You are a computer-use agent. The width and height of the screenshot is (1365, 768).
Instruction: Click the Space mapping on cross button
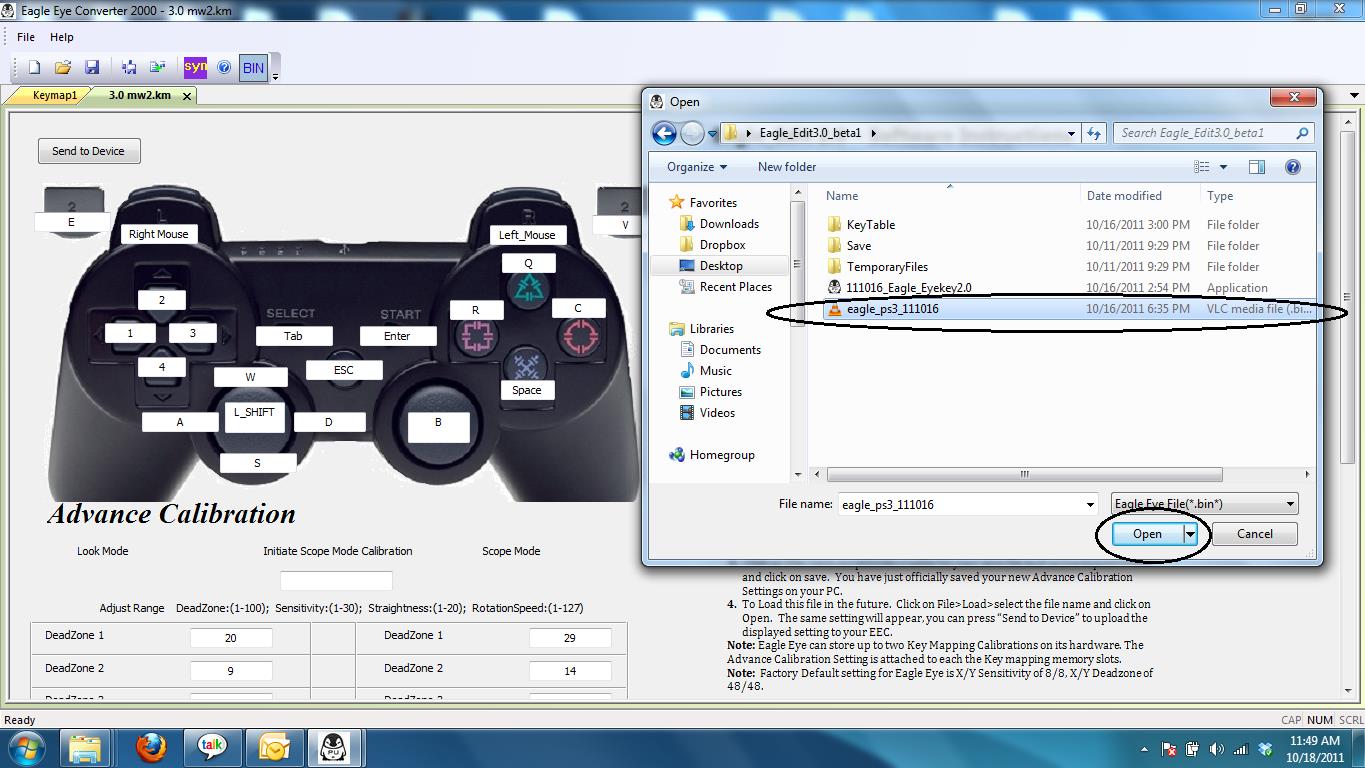point(527,391)
